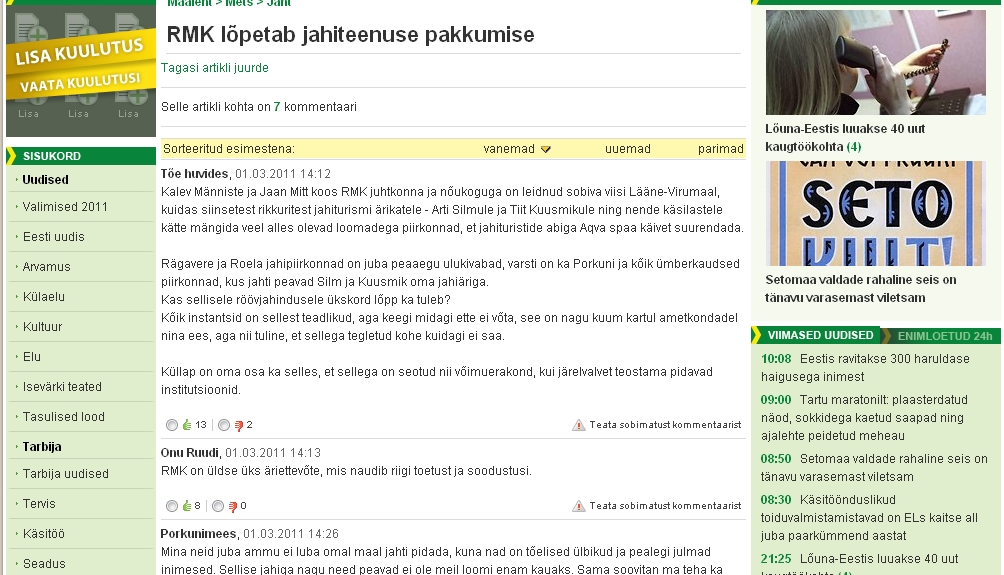
Task: Click thumbs-down icon on Onu Ruudi comment
Action: pyautogui.click(x=233, y=506)
